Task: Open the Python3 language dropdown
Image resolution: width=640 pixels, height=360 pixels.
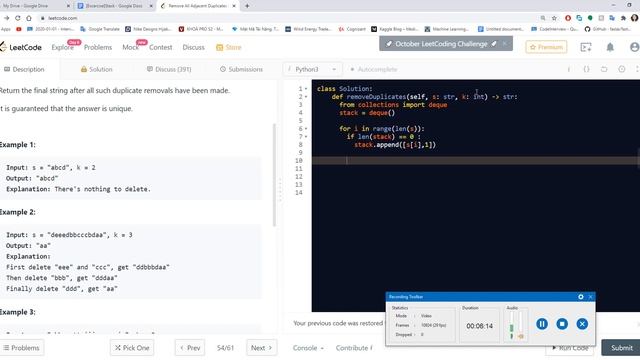Action: click(312, 69)
